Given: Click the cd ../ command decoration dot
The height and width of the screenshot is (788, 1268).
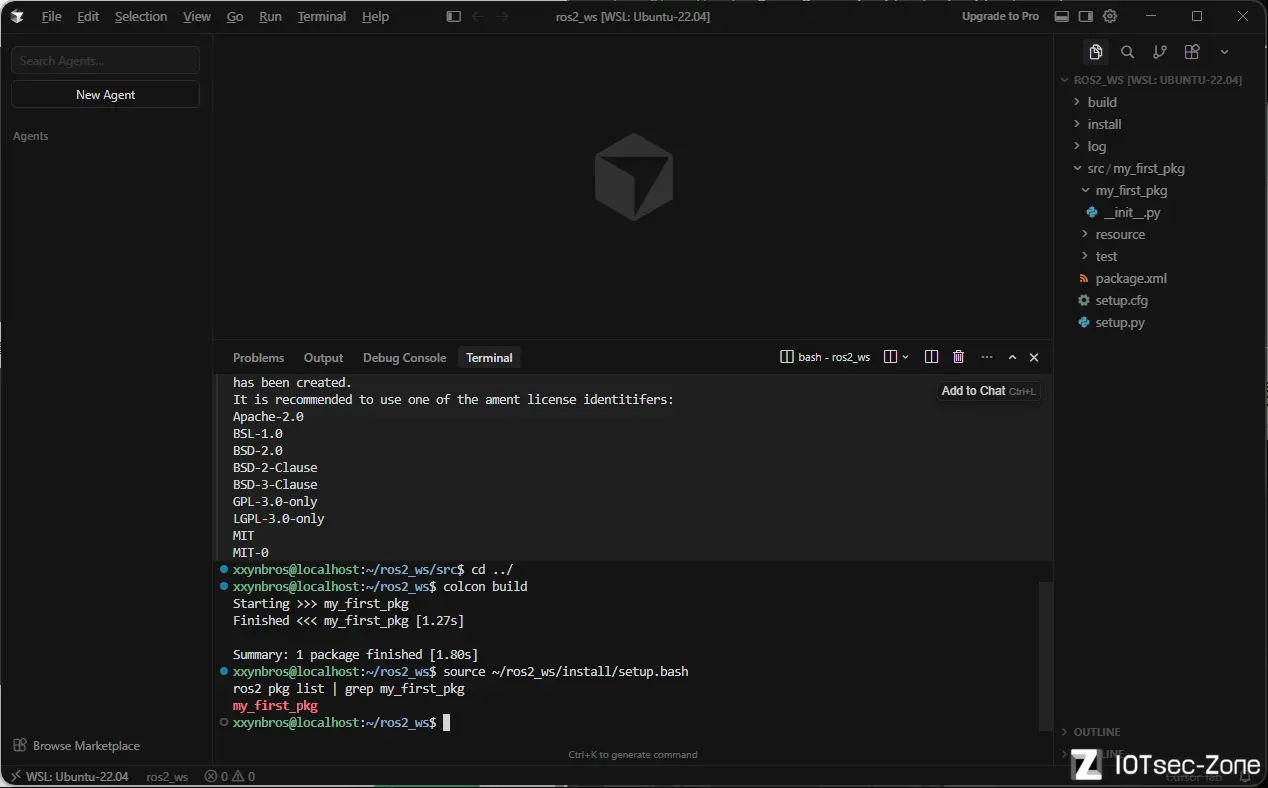Looking at the screenshot, I should pos(224,570).
